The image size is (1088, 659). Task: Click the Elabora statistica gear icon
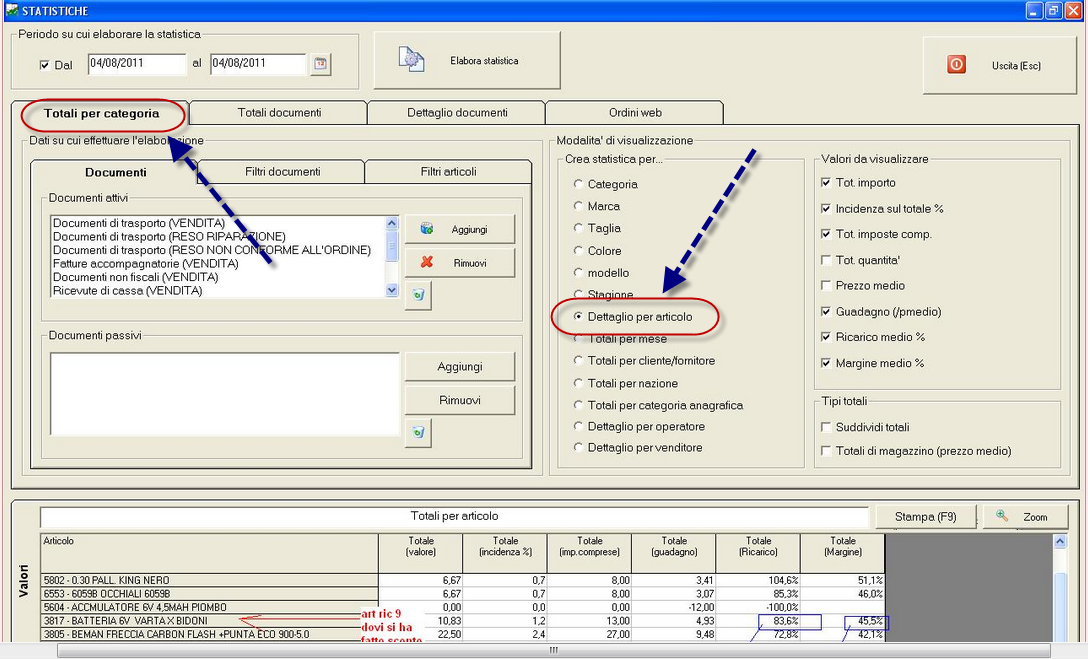(x=412, y=60)
